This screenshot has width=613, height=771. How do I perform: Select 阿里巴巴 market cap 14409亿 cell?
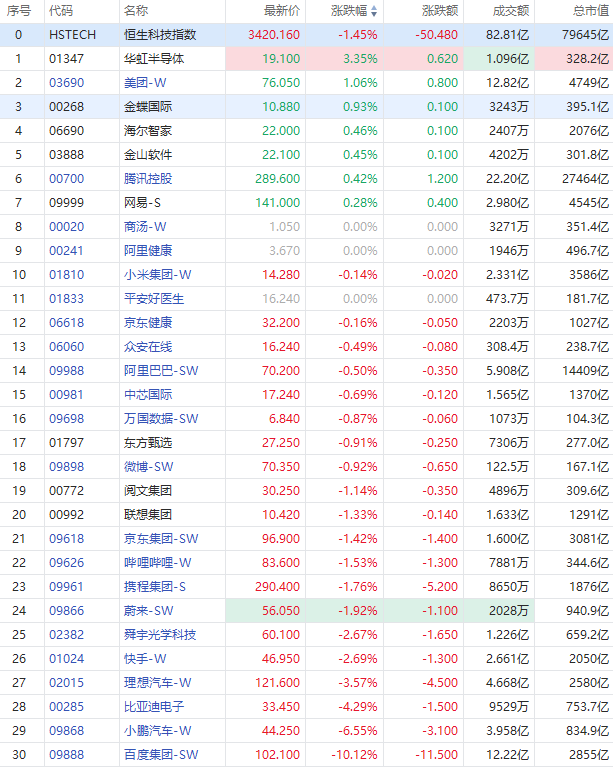585,371
